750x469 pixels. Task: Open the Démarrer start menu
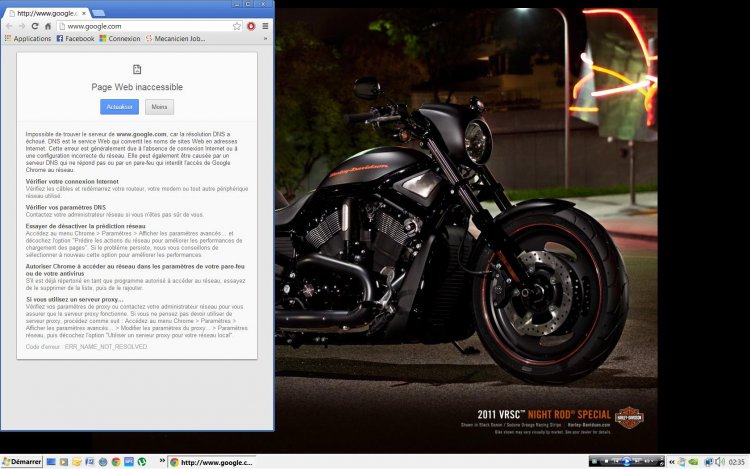pyautogui.click(x=22, y=462)
